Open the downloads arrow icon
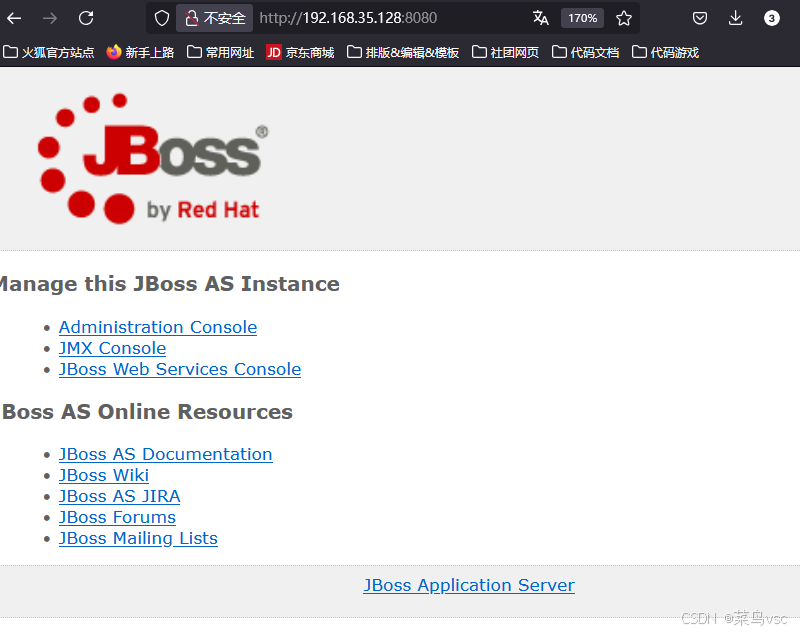 point(735,18)
